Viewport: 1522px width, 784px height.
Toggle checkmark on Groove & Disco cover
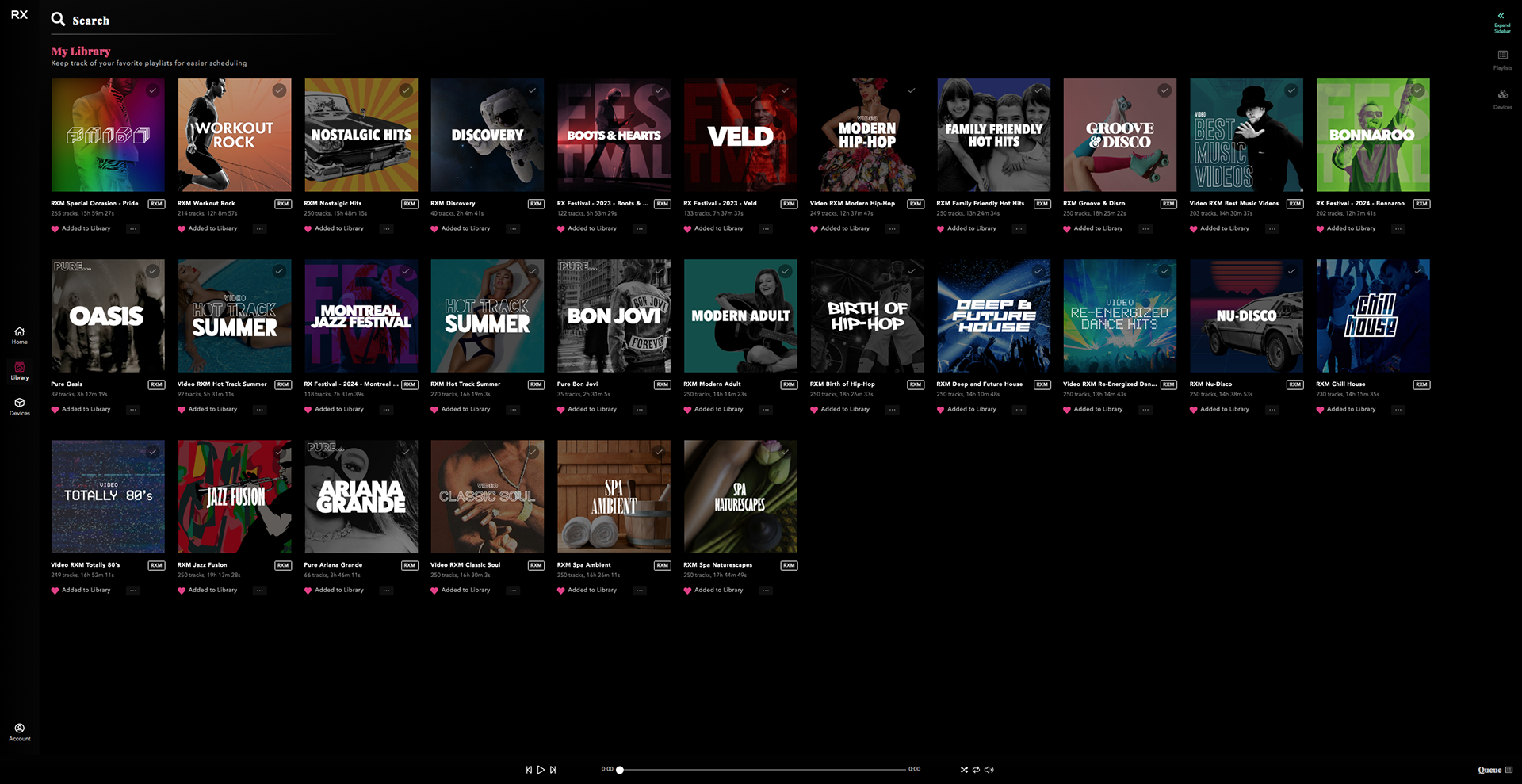tap(1164, 90)
